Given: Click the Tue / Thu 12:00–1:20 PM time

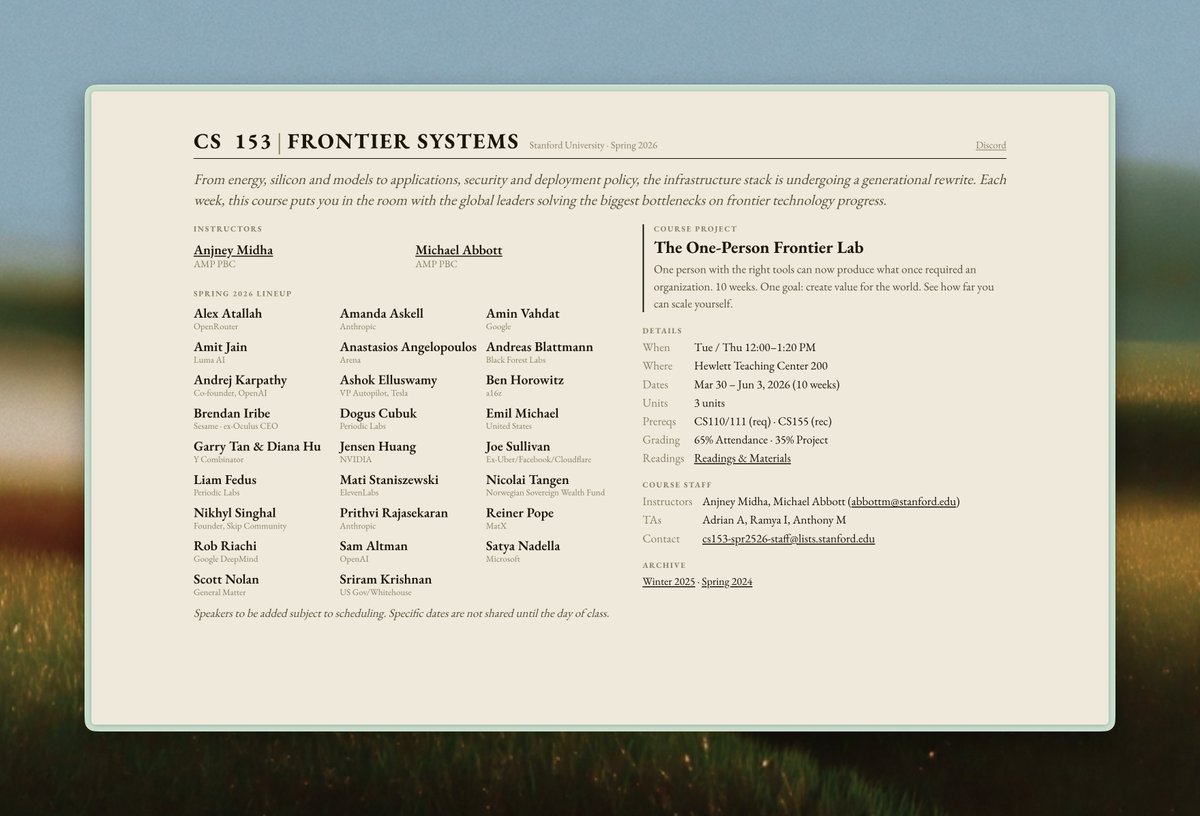Looking at the screenshot, I should [755, 347].
